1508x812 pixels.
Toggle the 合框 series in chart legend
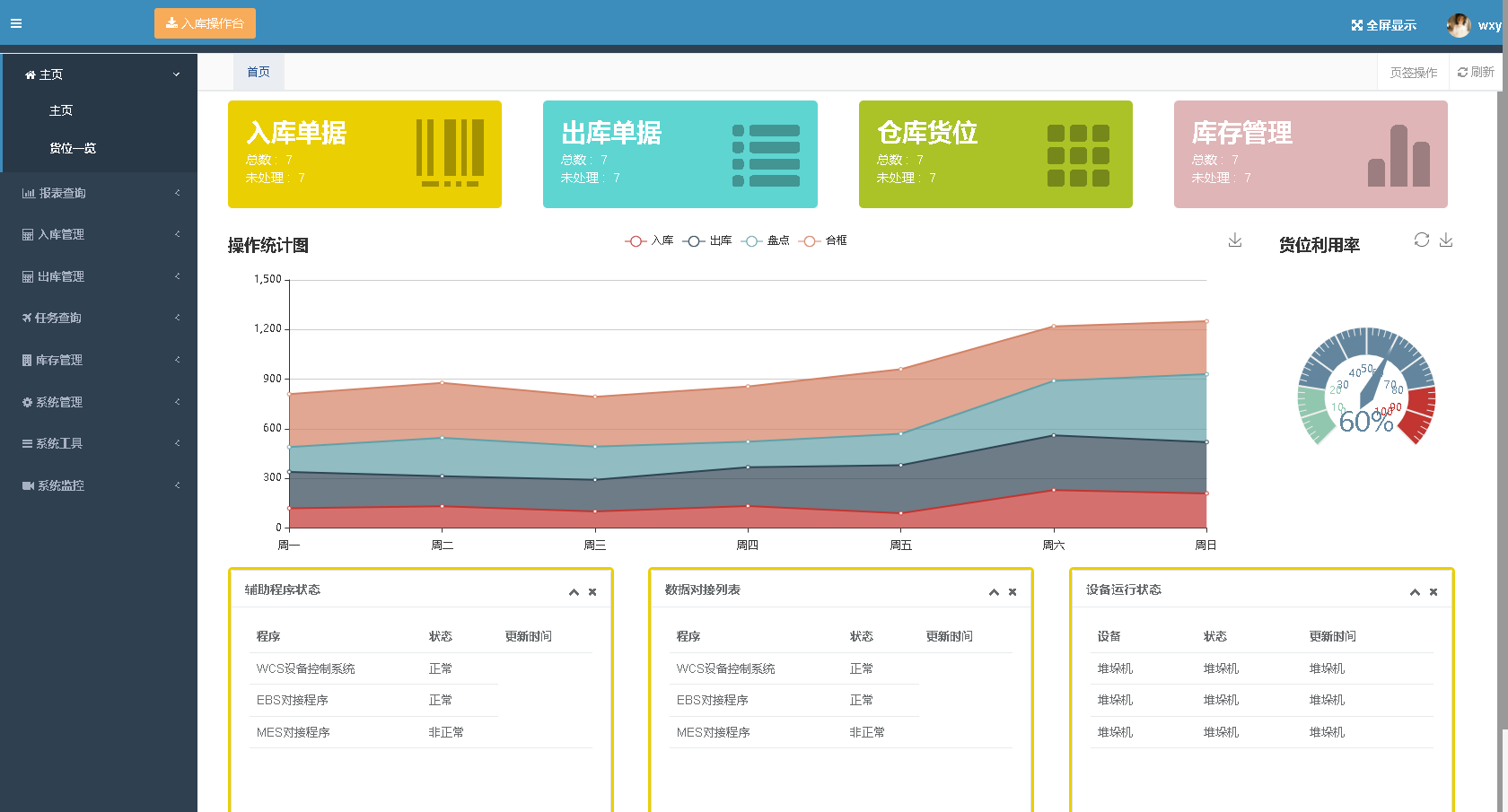coord(823,240)
